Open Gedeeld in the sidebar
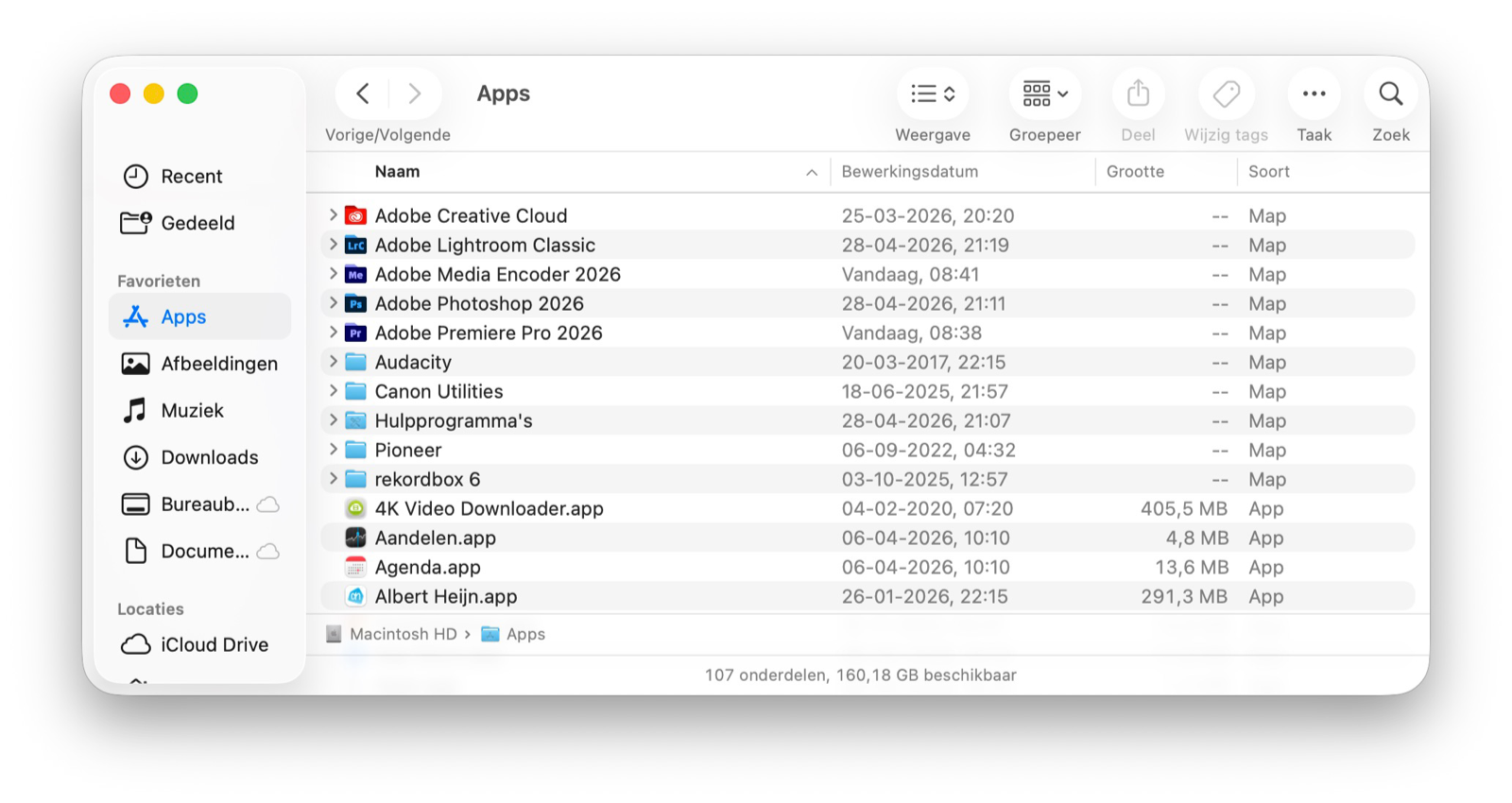The height and width of the screenshot is (803, 1512). [200, 223]
